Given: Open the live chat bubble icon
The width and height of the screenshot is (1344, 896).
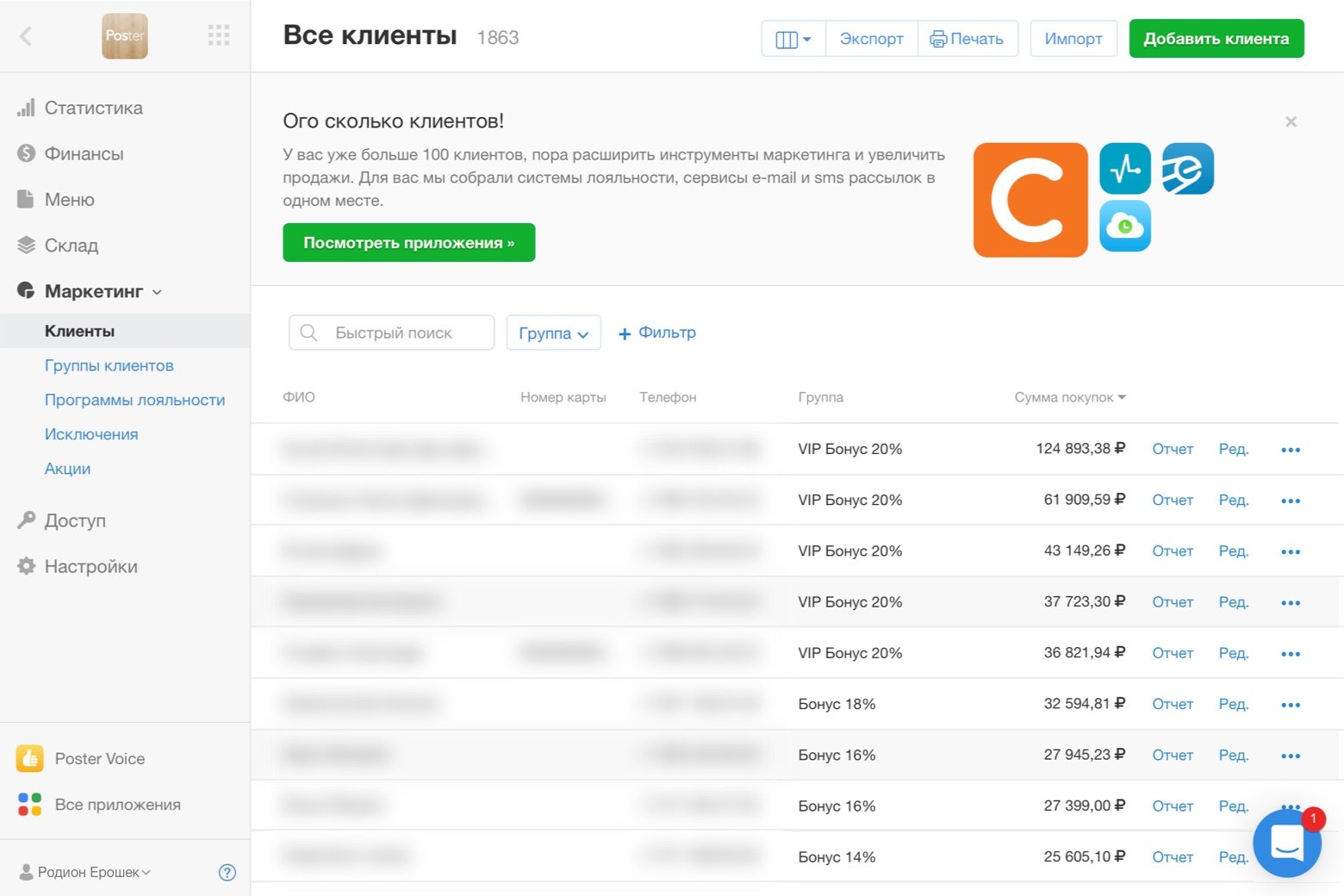Looking at the screenshot, I should (1287, 843).
